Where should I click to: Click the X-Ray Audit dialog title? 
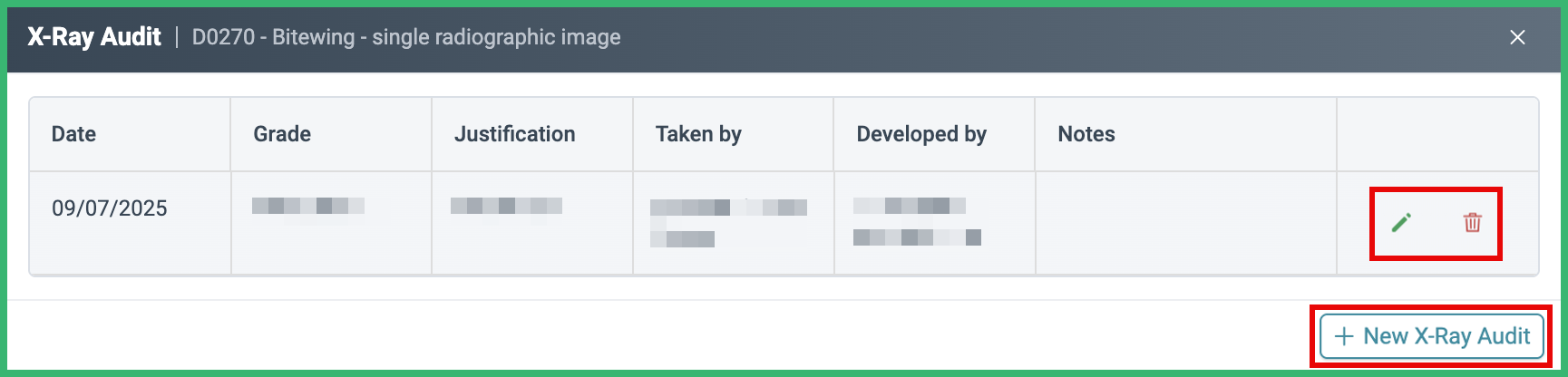(94, 37)
